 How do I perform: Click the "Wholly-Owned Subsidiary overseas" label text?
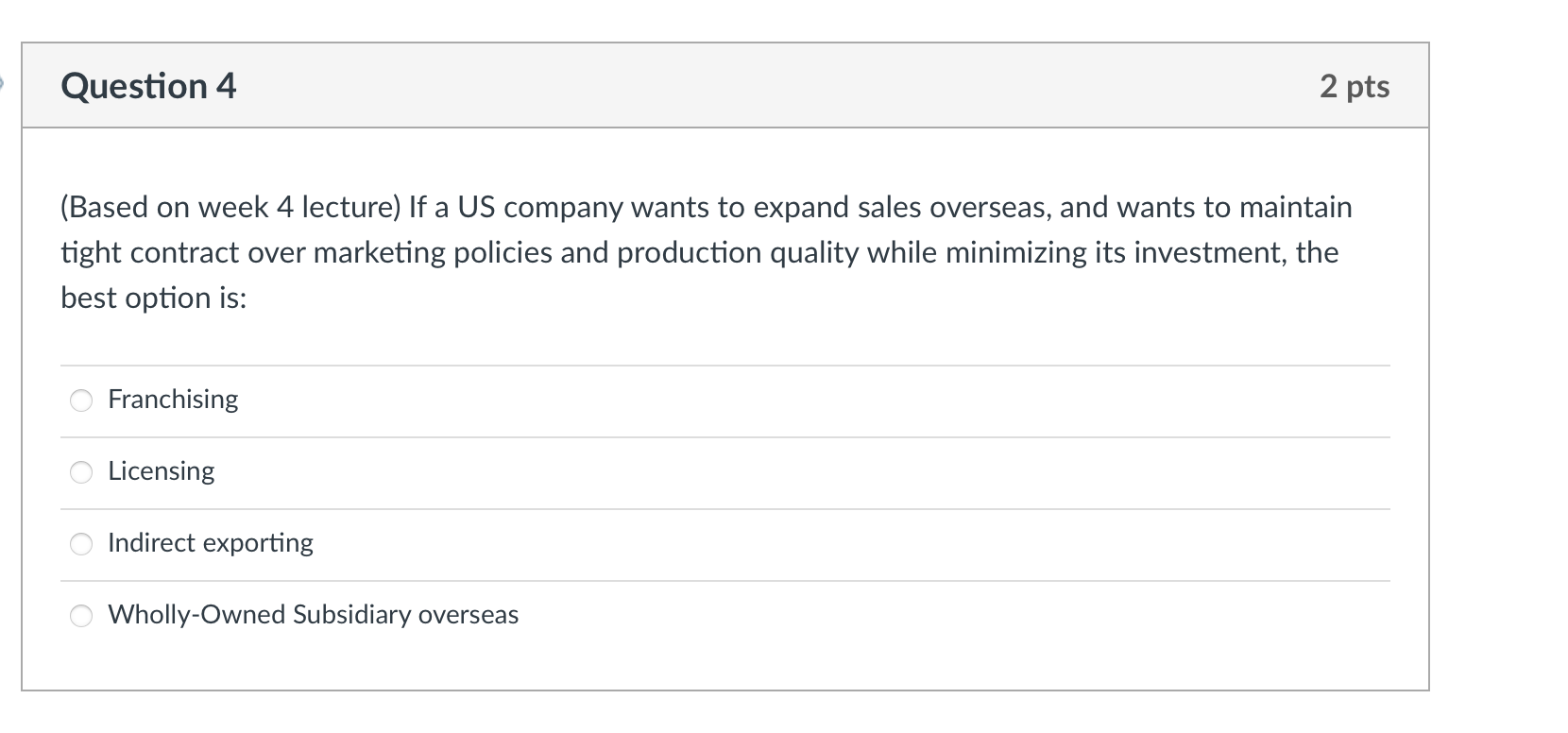[313, 615]
